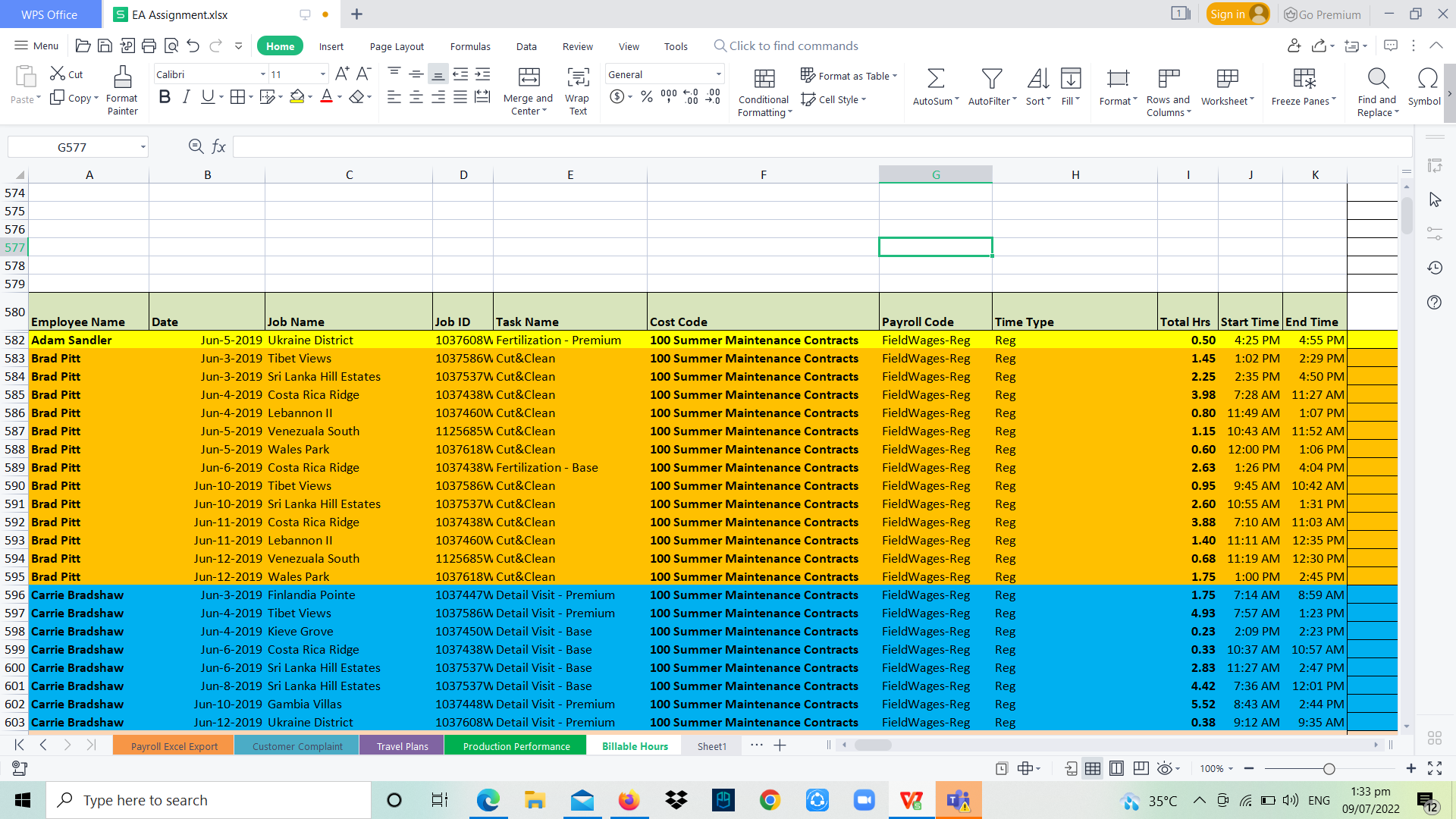Open Conditional Formatting tool
The width and height of the screenshot is (1456, 819).
point(764,79)
